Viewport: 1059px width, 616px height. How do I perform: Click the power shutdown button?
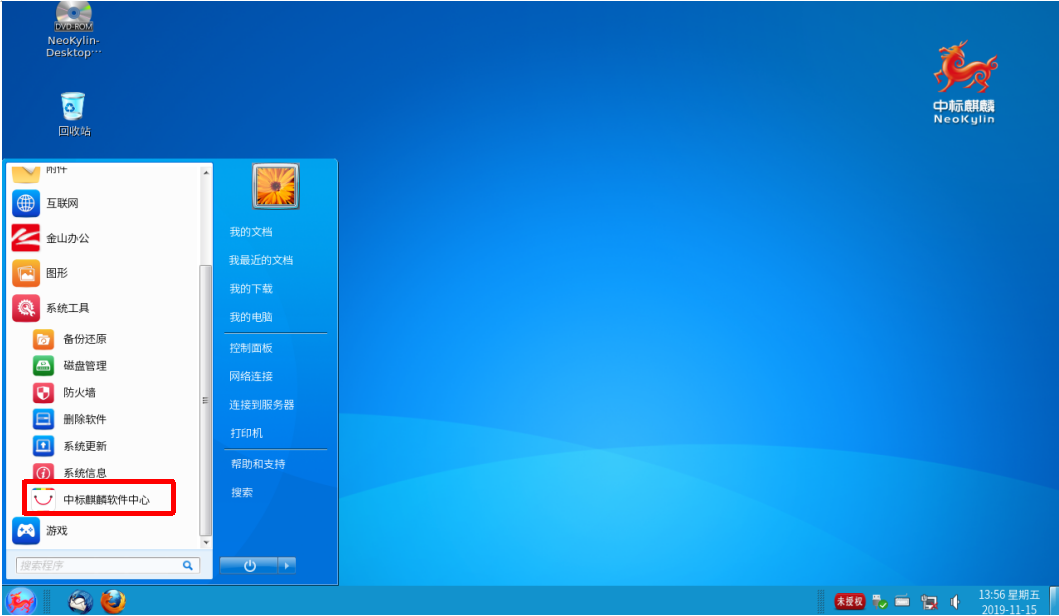(x=249, y=565)
